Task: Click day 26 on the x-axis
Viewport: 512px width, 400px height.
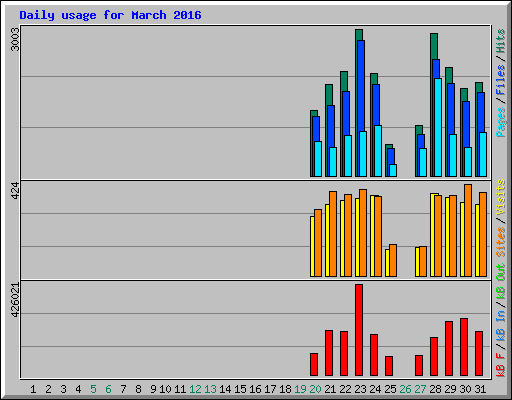Action: [405, 389]
